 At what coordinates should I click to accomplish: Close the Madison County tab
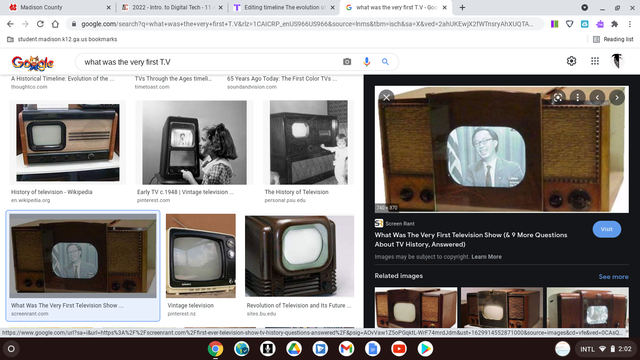(x=109, y=7)
